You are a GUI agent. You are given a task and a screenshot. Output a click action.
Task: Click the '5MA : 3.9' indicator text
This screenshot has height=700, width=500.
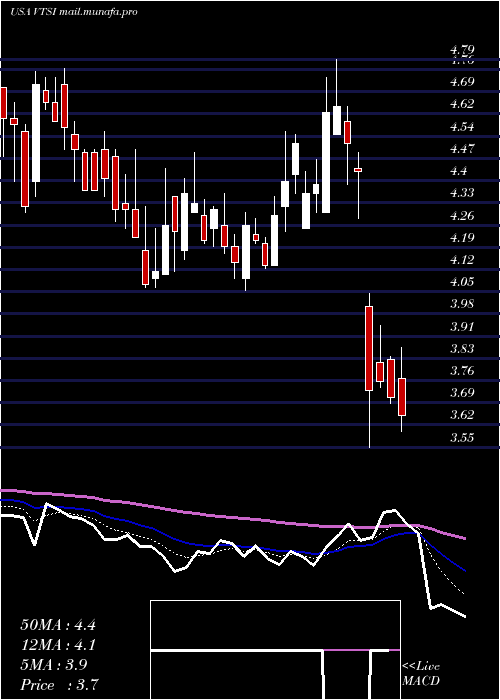(54, 665)
